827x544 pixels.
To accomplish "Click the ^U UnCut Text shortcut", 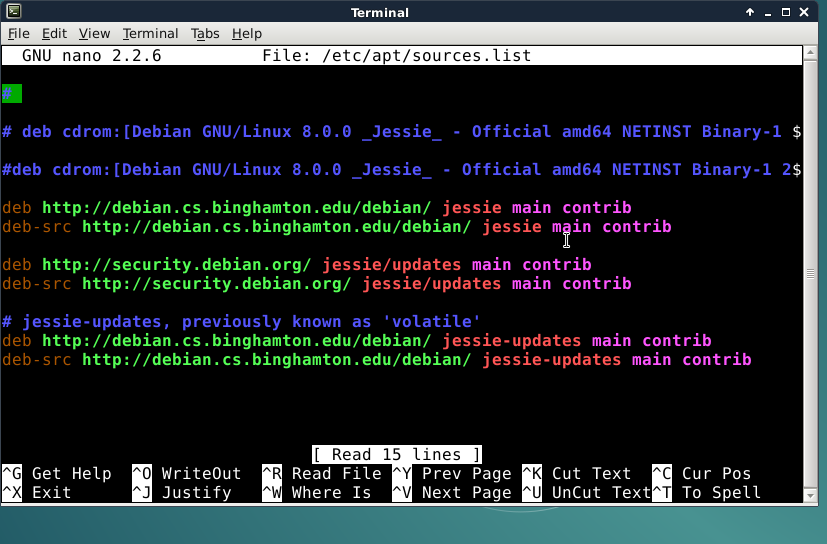I will pyautogui.click(x=587, y=493).
